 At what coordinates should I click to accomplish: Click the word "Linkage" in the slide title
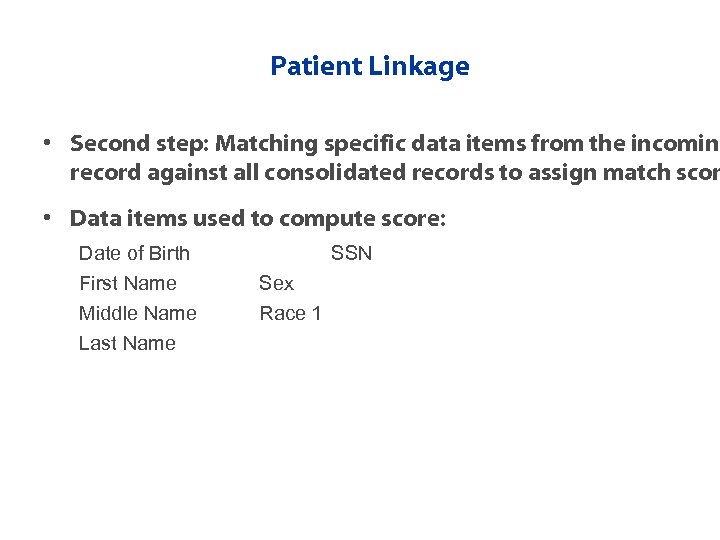(419, 67)
